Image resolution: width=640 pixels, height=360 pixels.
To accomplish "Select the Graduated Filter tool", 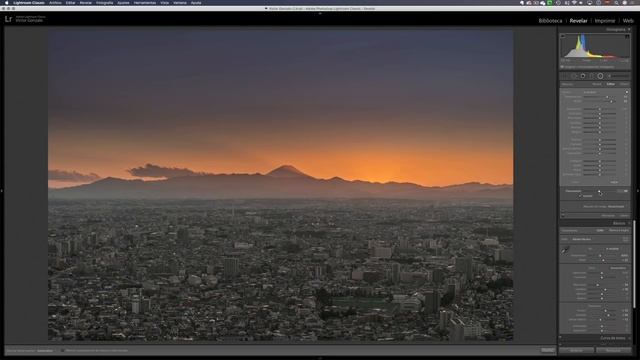I will tap(592, 76).
